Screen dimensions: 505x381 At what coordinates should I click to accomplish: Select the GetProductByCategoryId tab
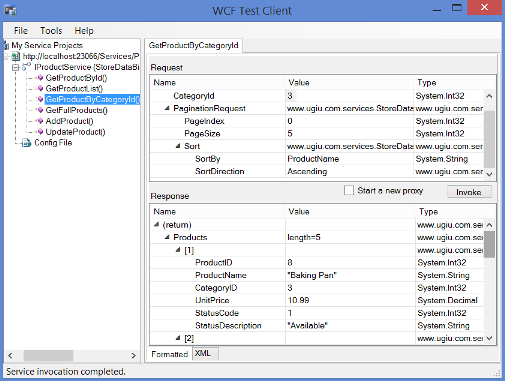(x=194, y=45)
